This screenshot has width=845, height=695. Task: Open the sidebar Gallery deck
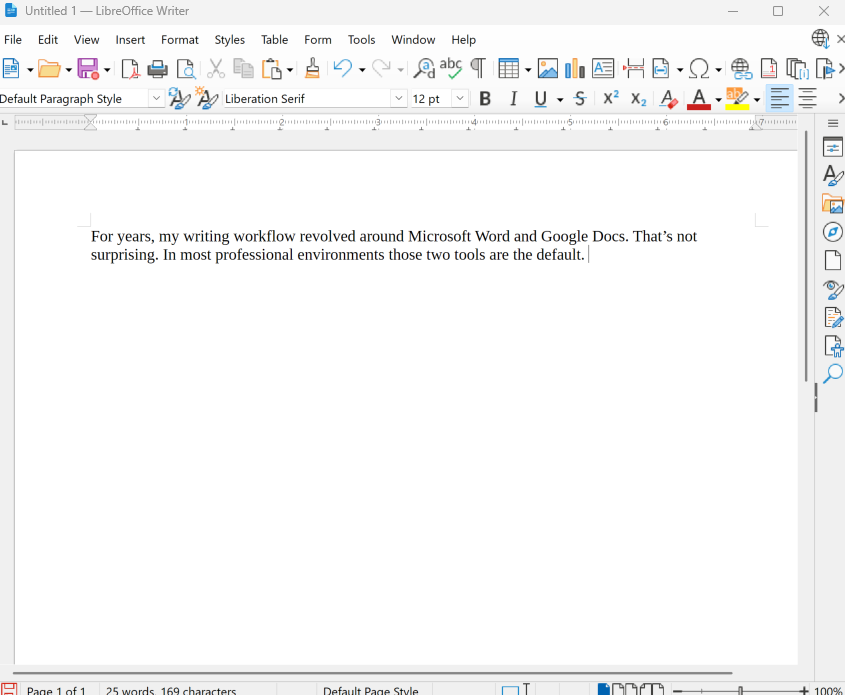(833, 204)
